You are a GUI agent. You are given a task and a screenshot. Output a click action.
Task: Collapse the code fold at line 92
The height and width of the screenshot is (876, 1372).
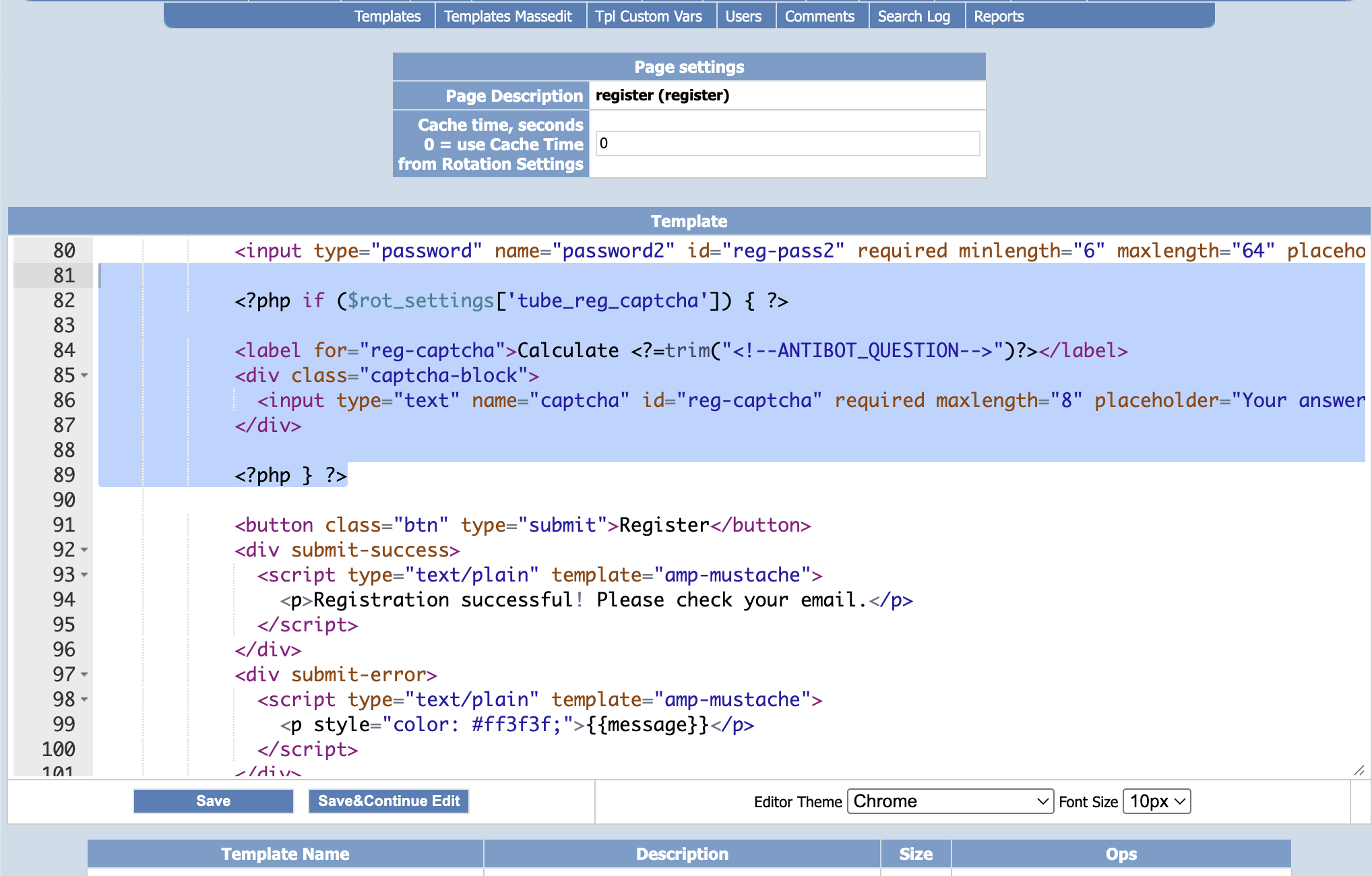(84, 550)
